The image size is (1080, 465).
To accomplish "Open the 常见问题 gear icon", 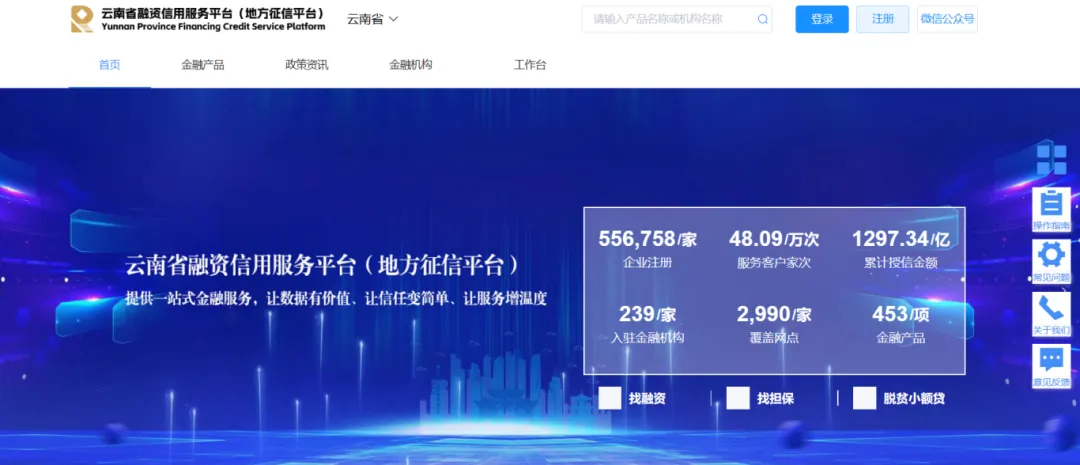I will [1051, 262].
